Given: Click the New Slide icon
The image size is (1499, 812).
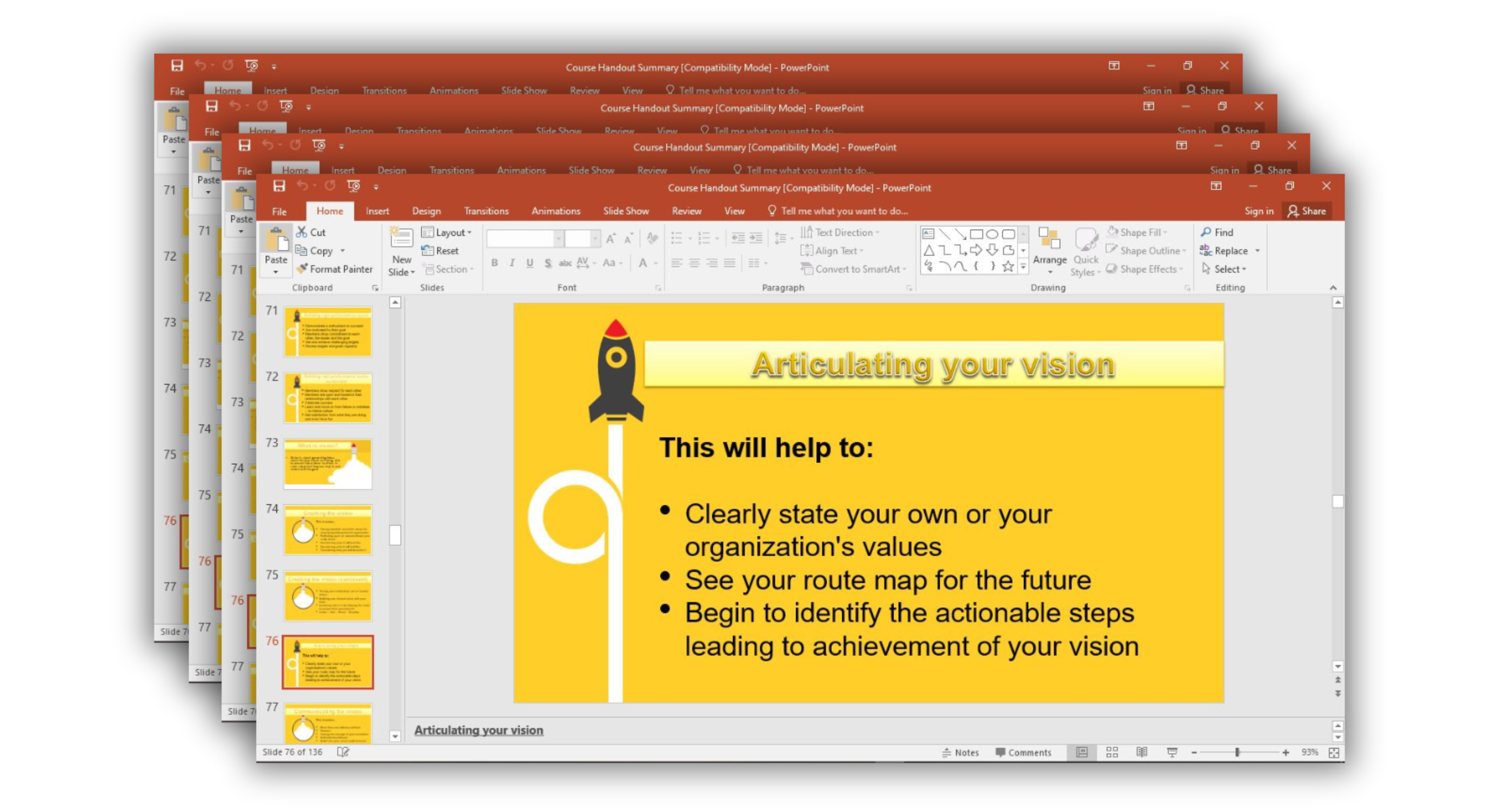Looking at the screenshot, I should coord(402,239).
